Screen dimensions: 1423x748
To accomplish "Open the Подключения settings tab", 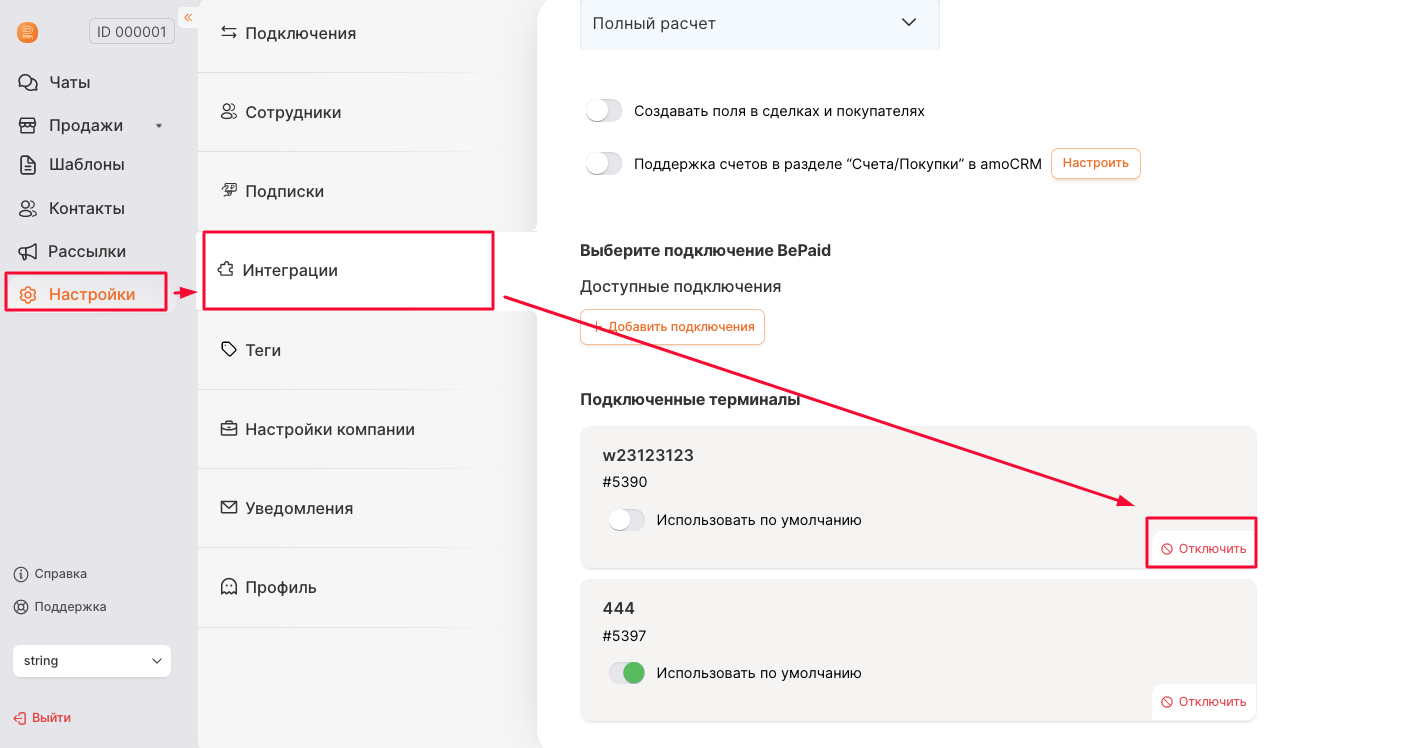I will tap(300, 33).
